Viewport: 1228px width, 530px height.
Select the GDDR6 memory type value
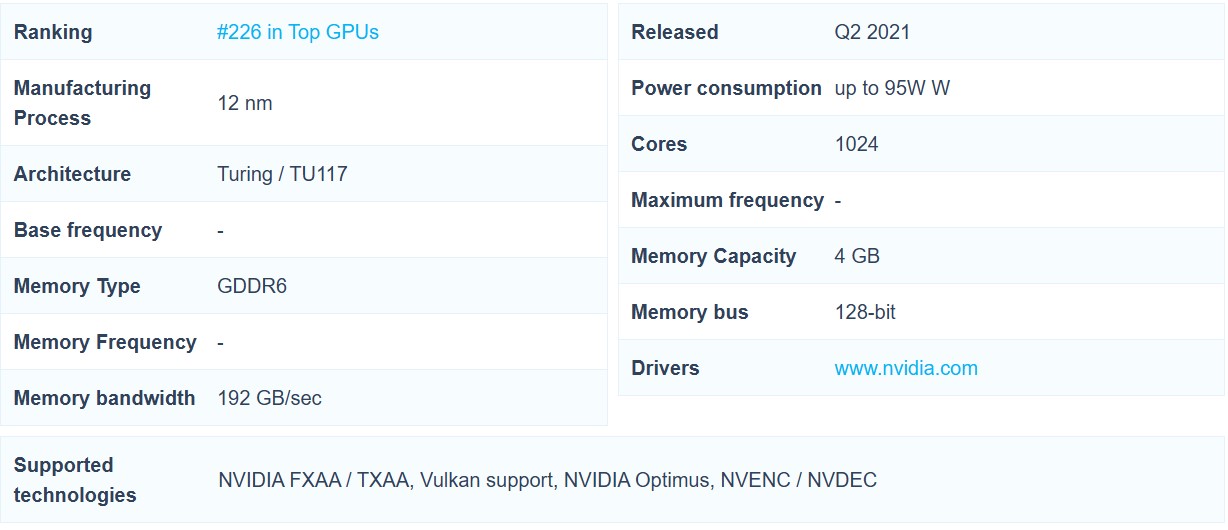click(x=251, y=286)
